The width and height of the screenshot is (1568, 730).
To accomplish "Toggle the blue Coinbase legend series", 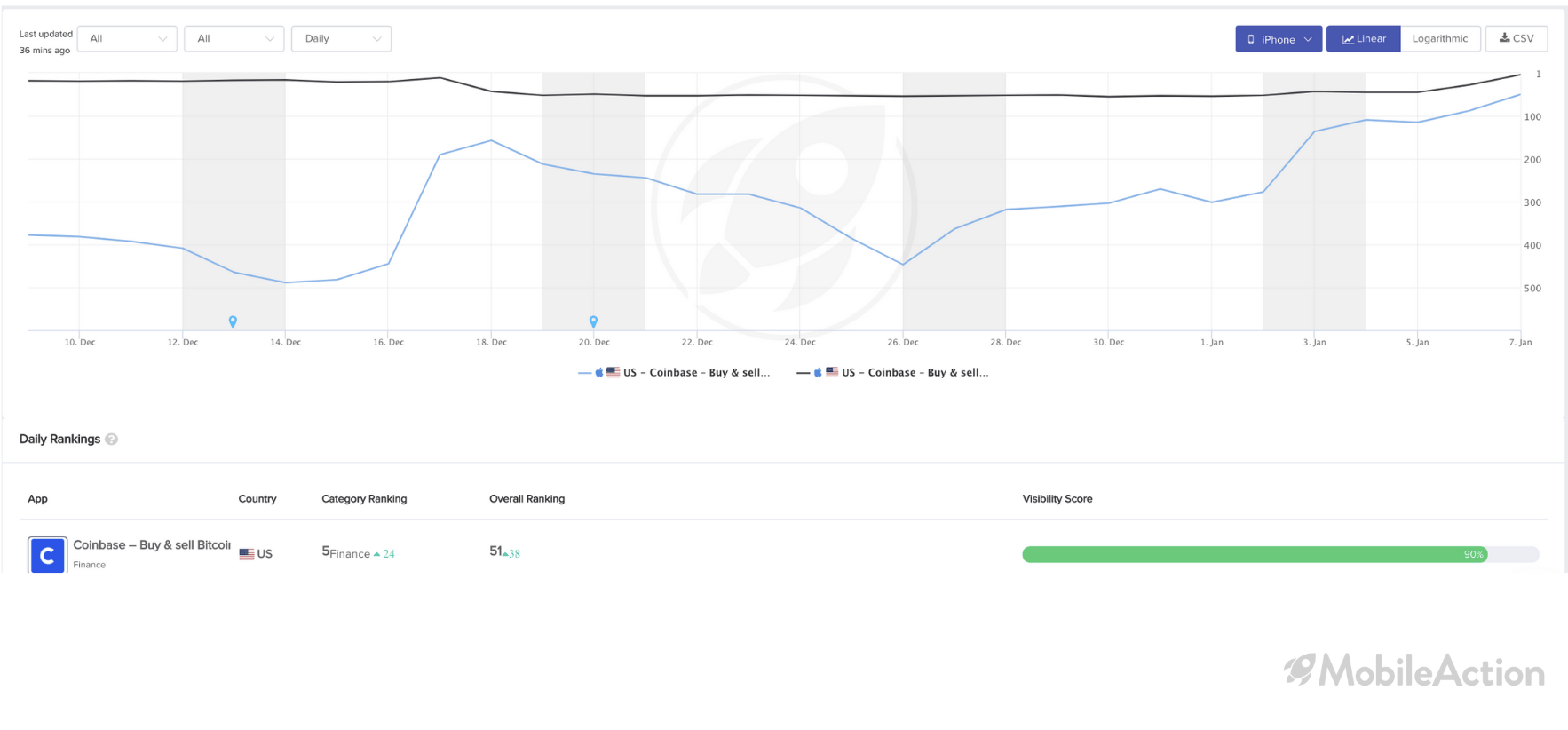I will pyautogui.click(x=674, y=372).
